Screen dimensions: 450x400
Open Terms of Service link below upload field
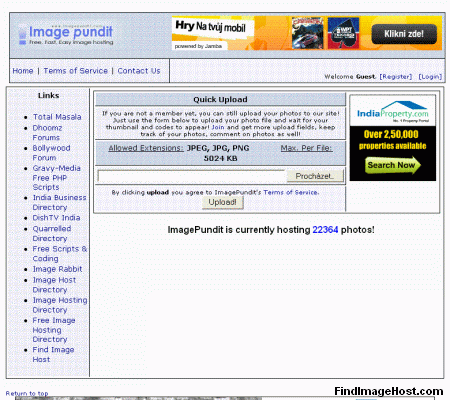pyautogui.click(x=291, y=192)
